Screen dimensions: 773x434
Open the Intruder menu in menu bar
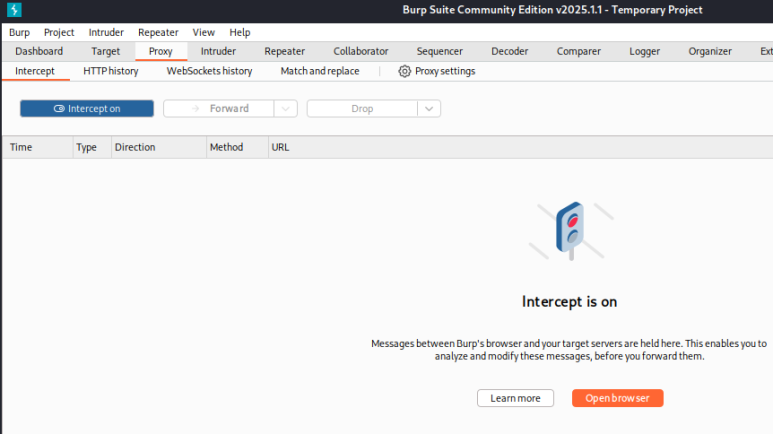[106, 33]
